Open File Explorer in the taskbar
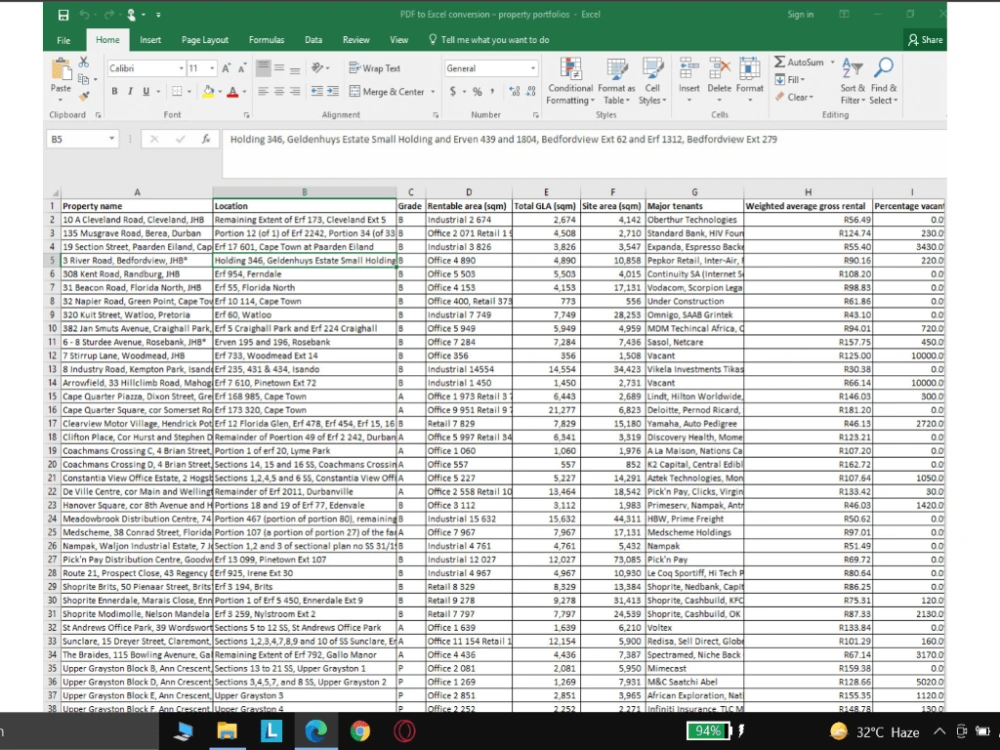The image size is (1000, 750). [x=226, y=731]
